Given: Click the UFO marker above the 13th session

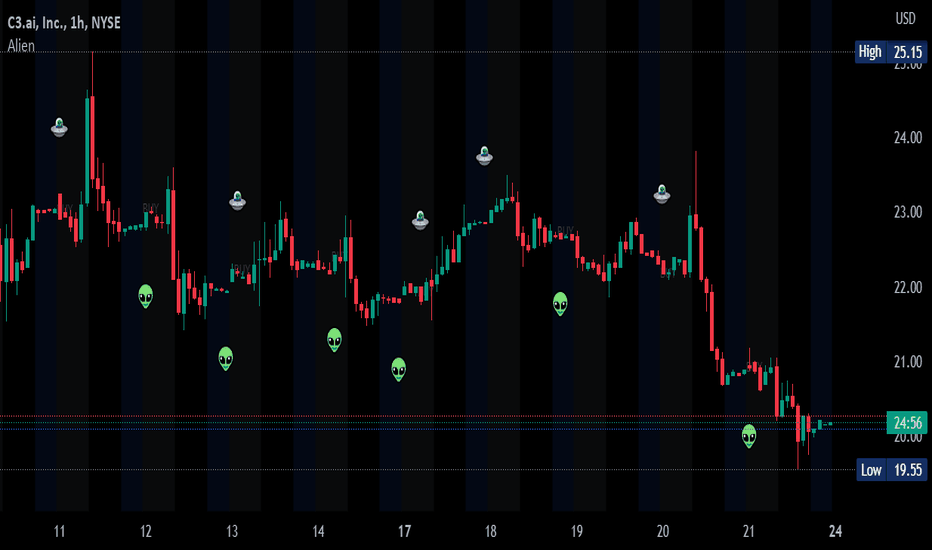Looking at the screenshot, I should (237, 200).
